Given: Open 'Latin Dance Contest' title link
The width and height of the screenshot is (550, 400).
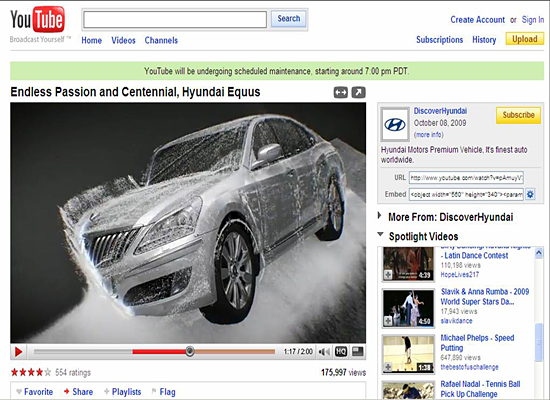Looking at the screenshot, I should [476, 255].
